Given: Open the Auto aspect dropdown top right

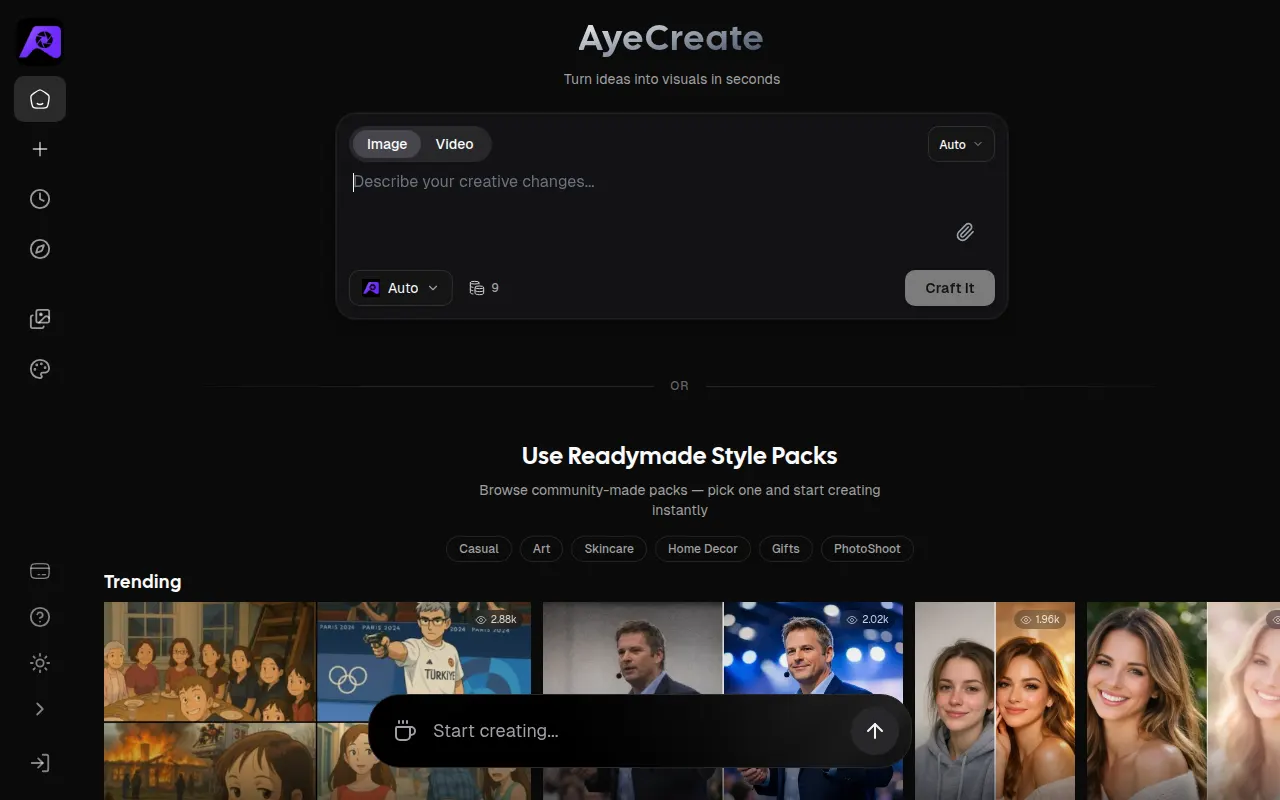Looking at the screenshot, I should coord(961,144).
